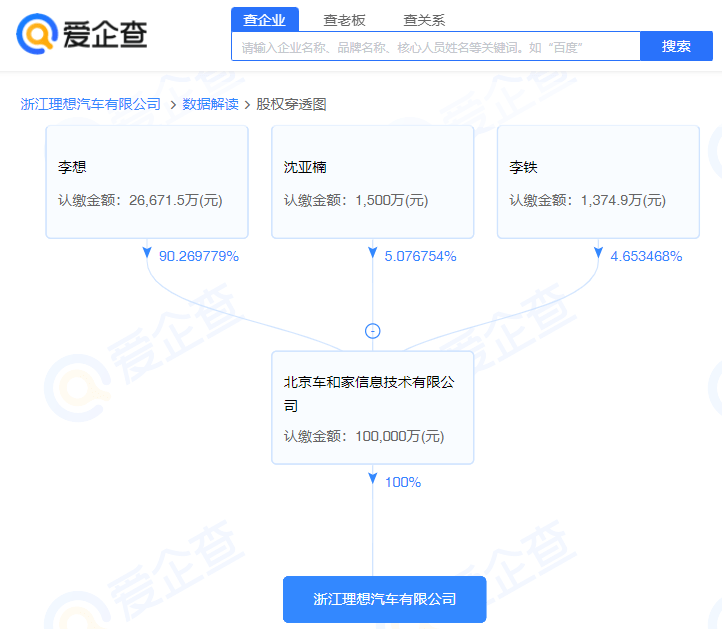Switch to the 查关系 tab
The image size is (722, 629).
click(424, 20)
